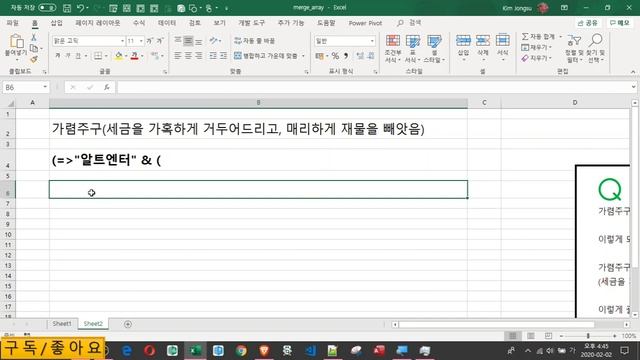Click the percent style icon
640x360 pixels.
335,56
